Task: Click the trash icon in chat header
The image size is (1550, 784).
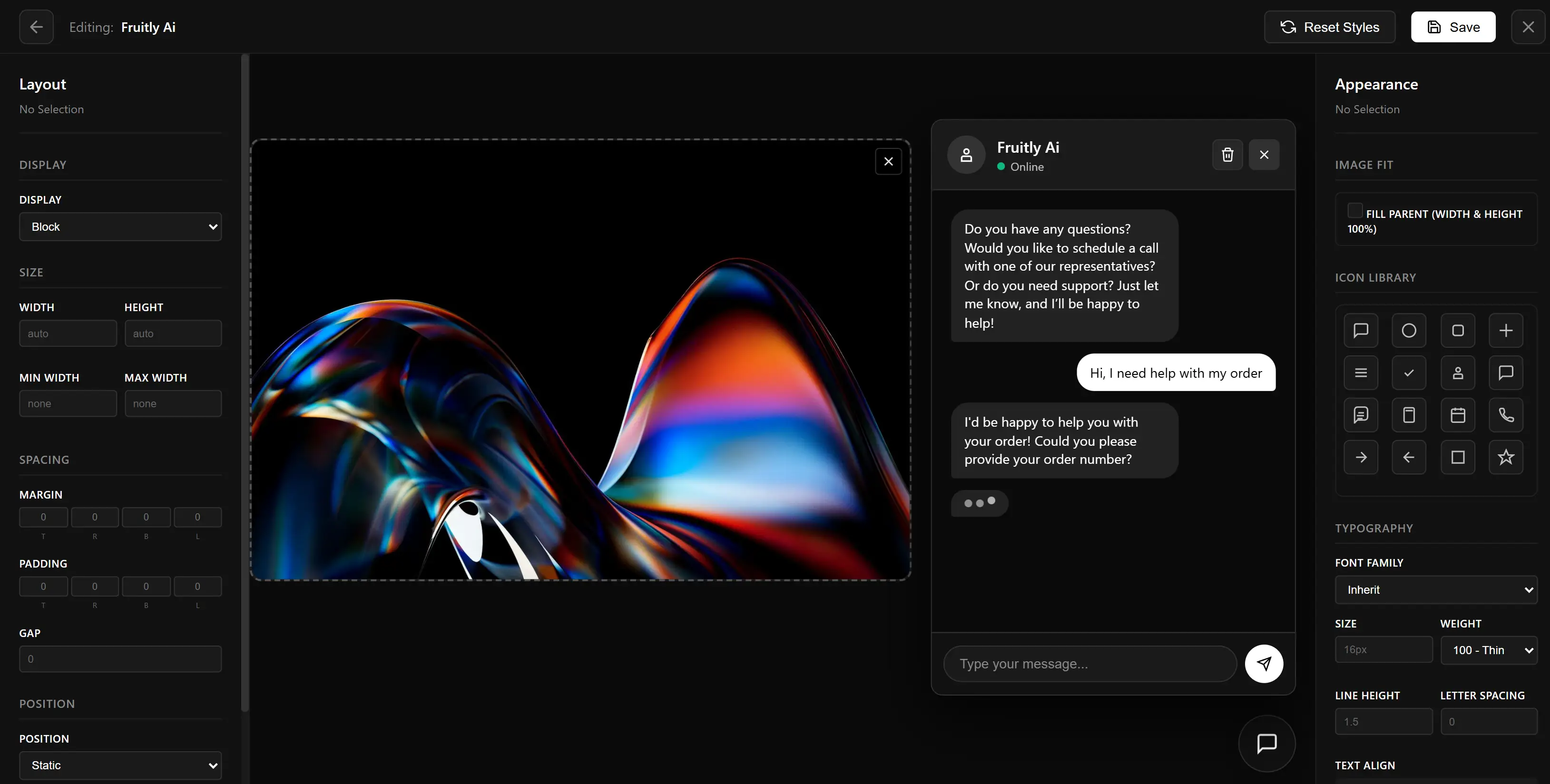Action: (1227, 155)
